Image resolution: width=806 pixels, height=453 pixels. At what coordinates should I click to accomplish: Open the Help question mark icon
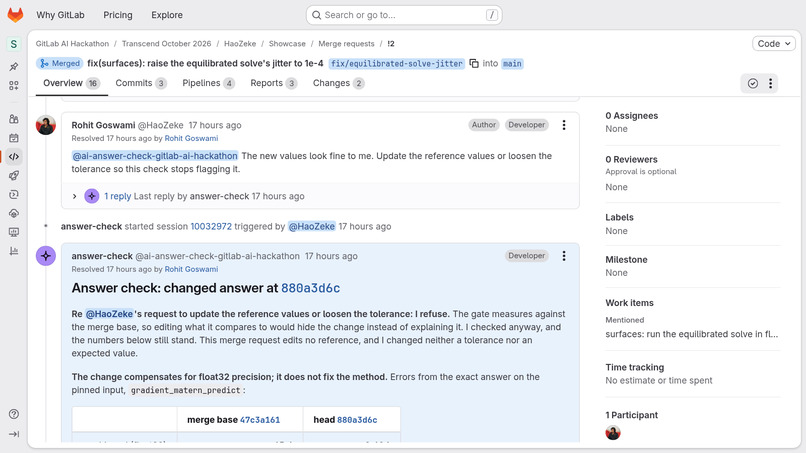(x=14, y=414)
